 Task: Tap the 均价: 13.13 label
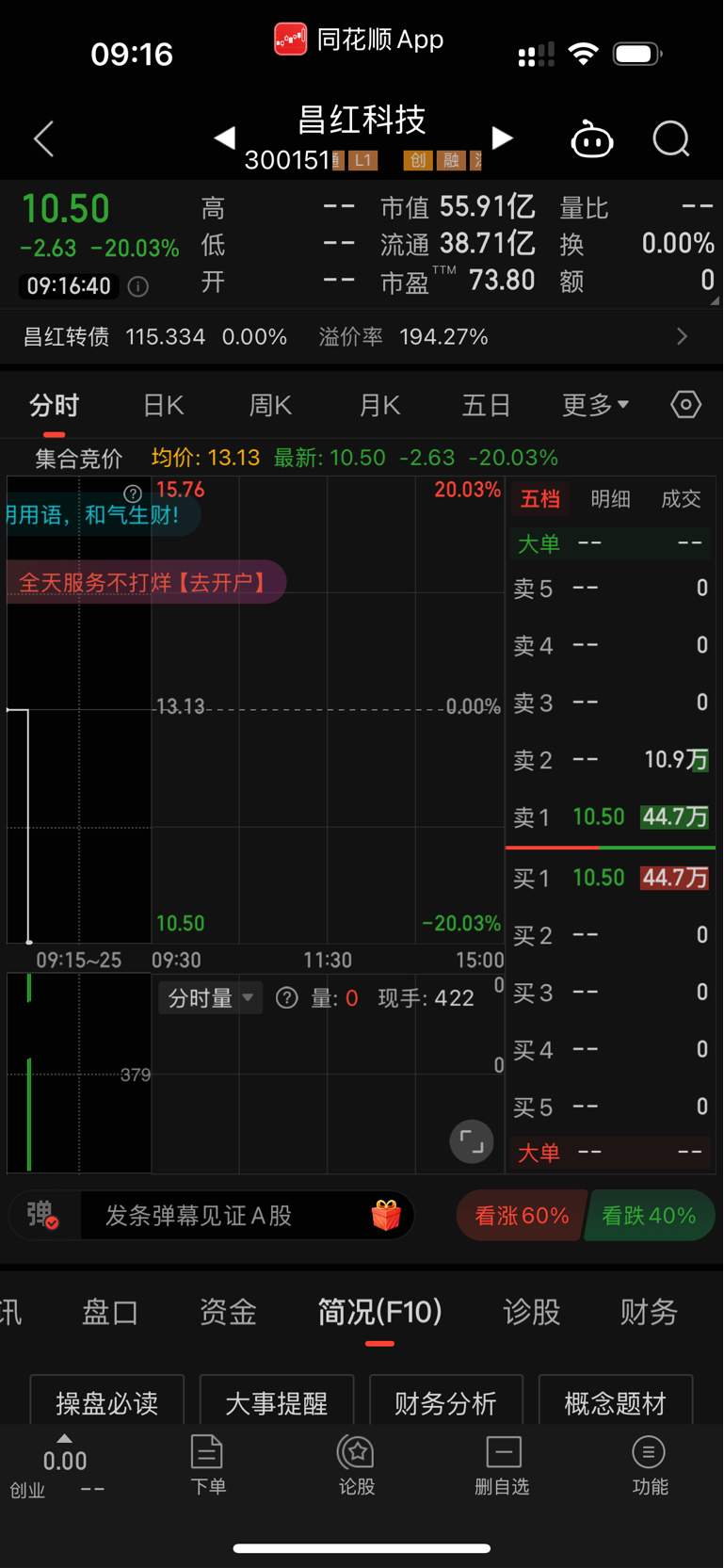[x=205, y=458]
